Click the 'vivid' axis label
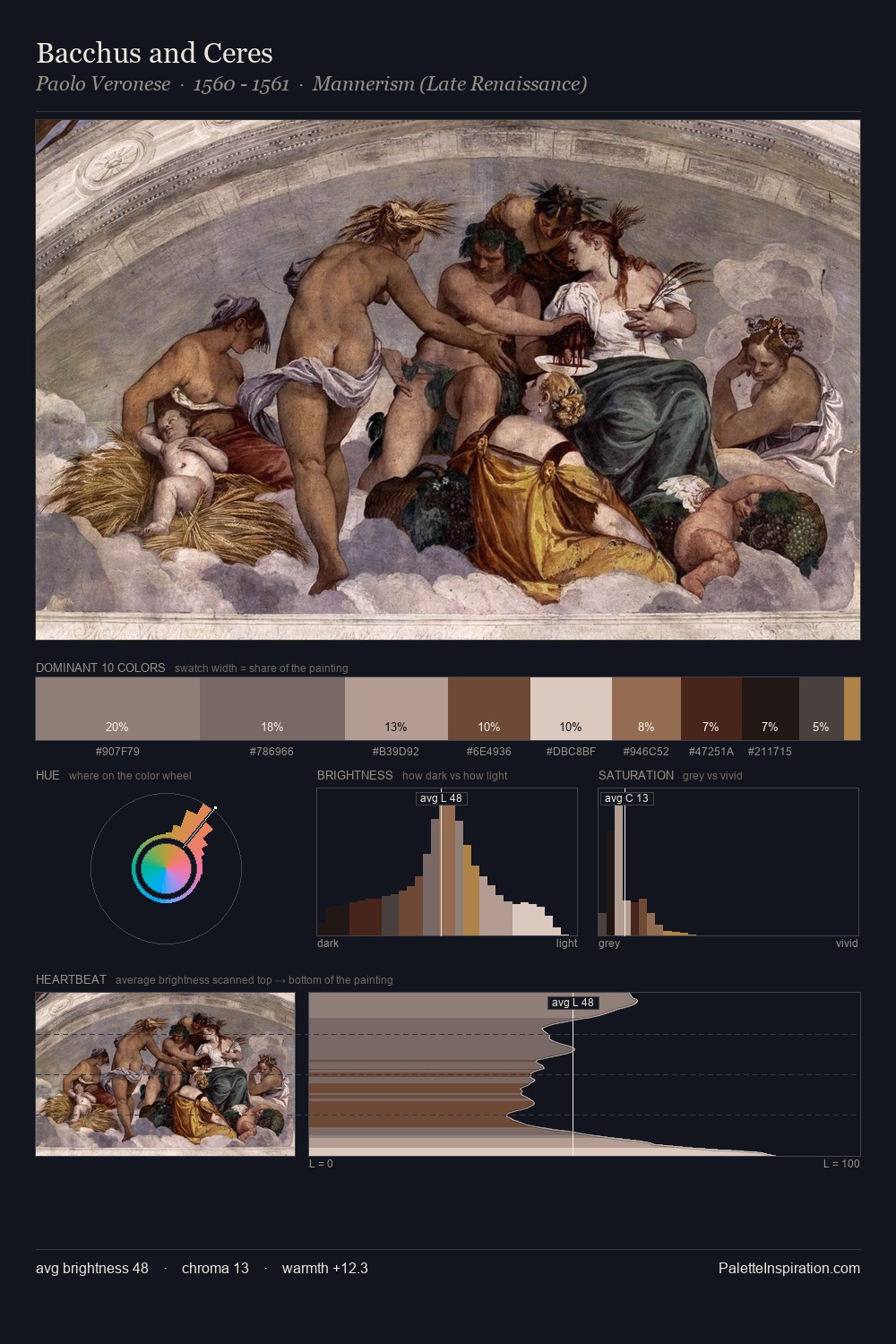The width and height of the screenshot is (896, 1344). coord(847,943)
